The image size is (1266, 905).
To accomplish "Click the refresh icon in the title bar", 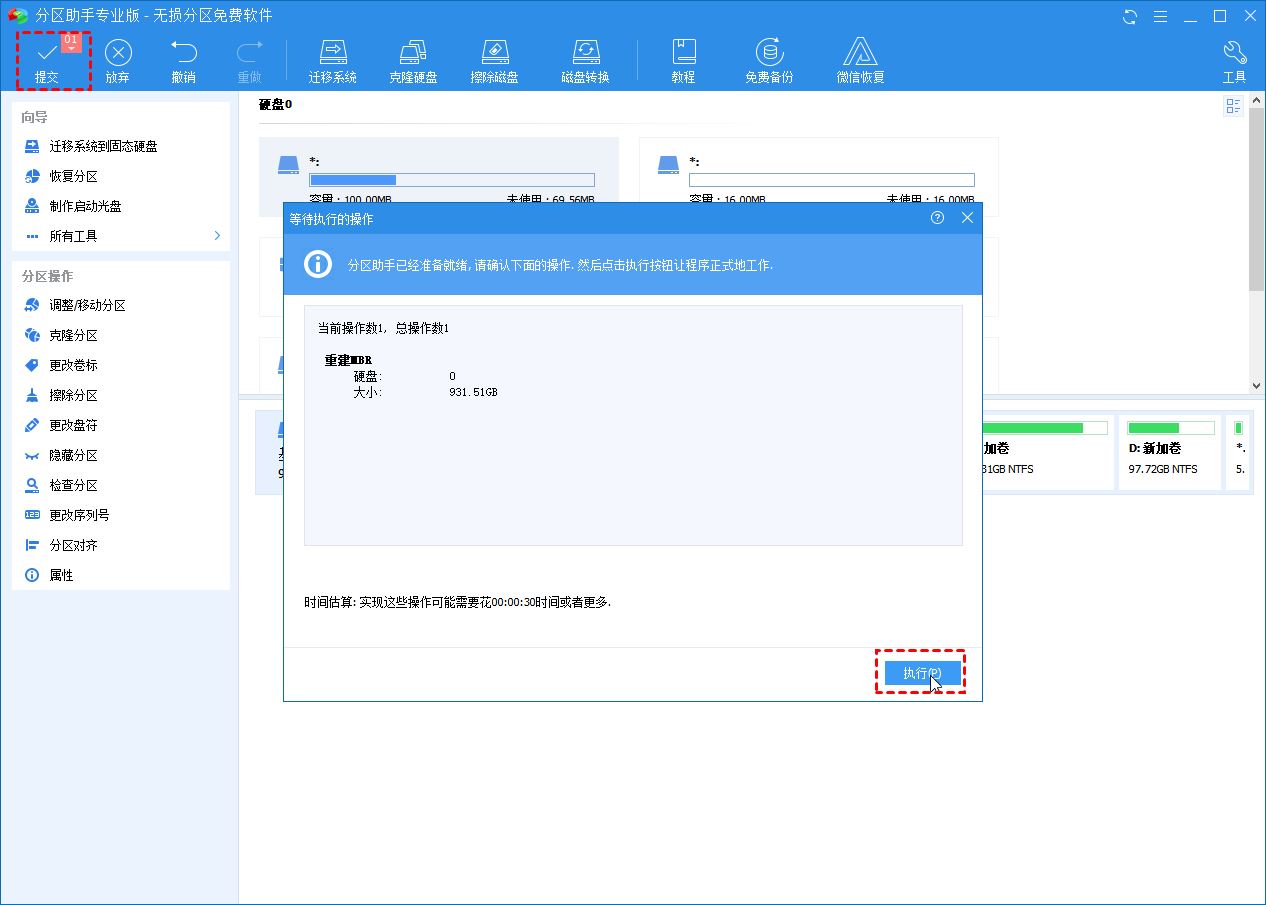I will coord(1129,16).
